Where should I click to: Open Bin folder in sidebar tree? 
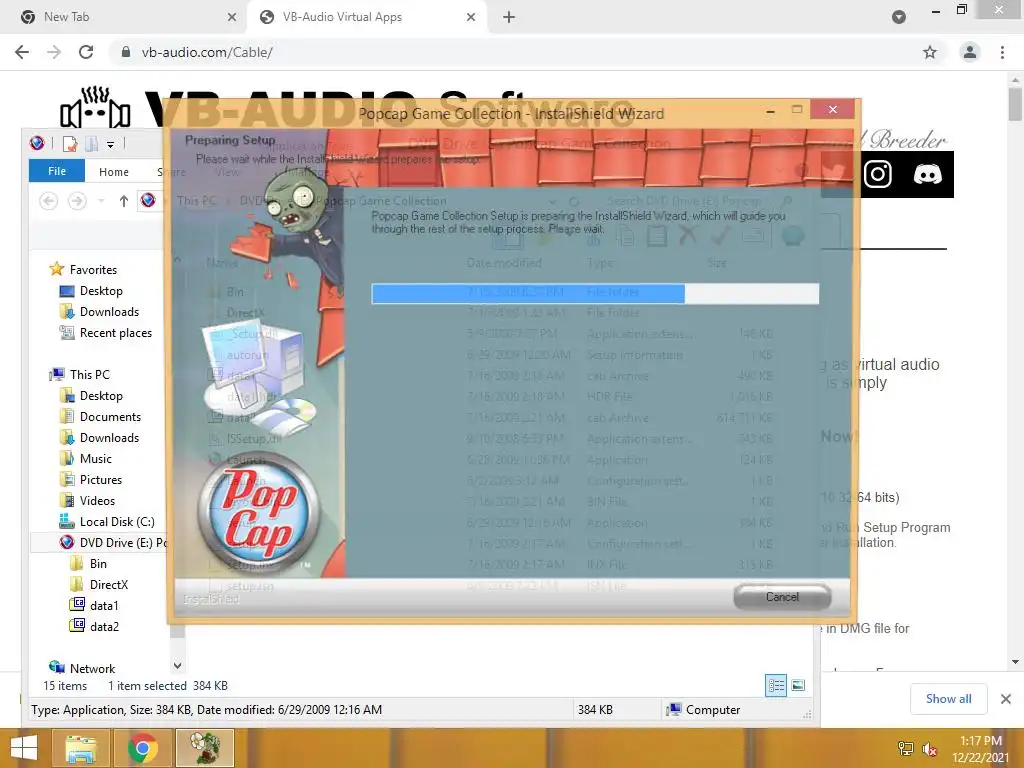[98, 564]
